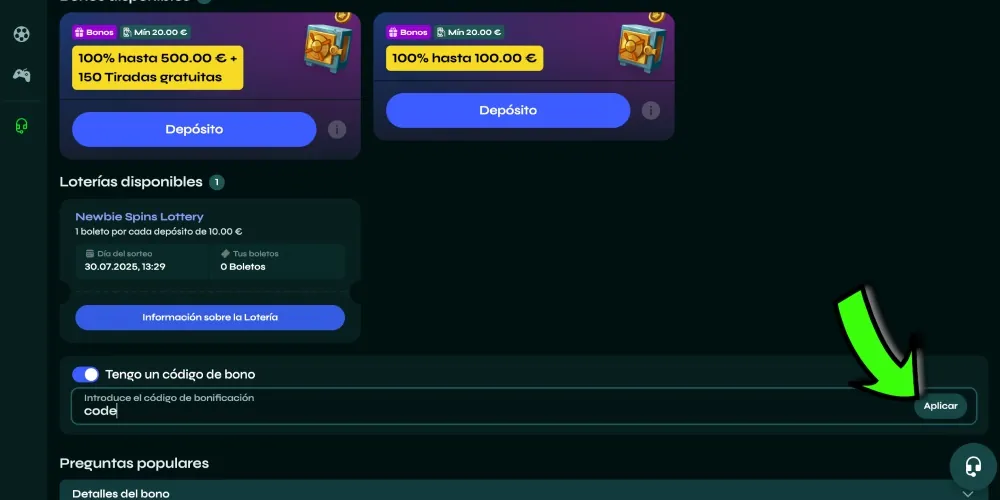Open the floating live chat headset button

point(973,467)
